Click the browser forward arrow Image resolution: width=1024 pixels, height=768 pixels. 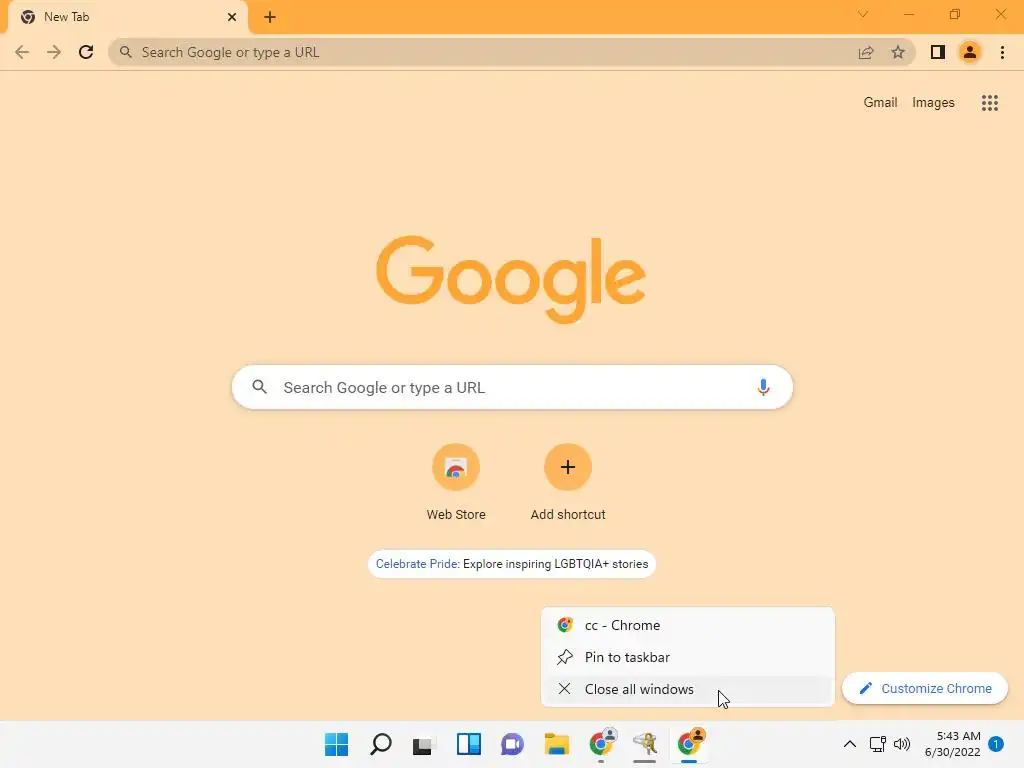click(x=54, y=52)
